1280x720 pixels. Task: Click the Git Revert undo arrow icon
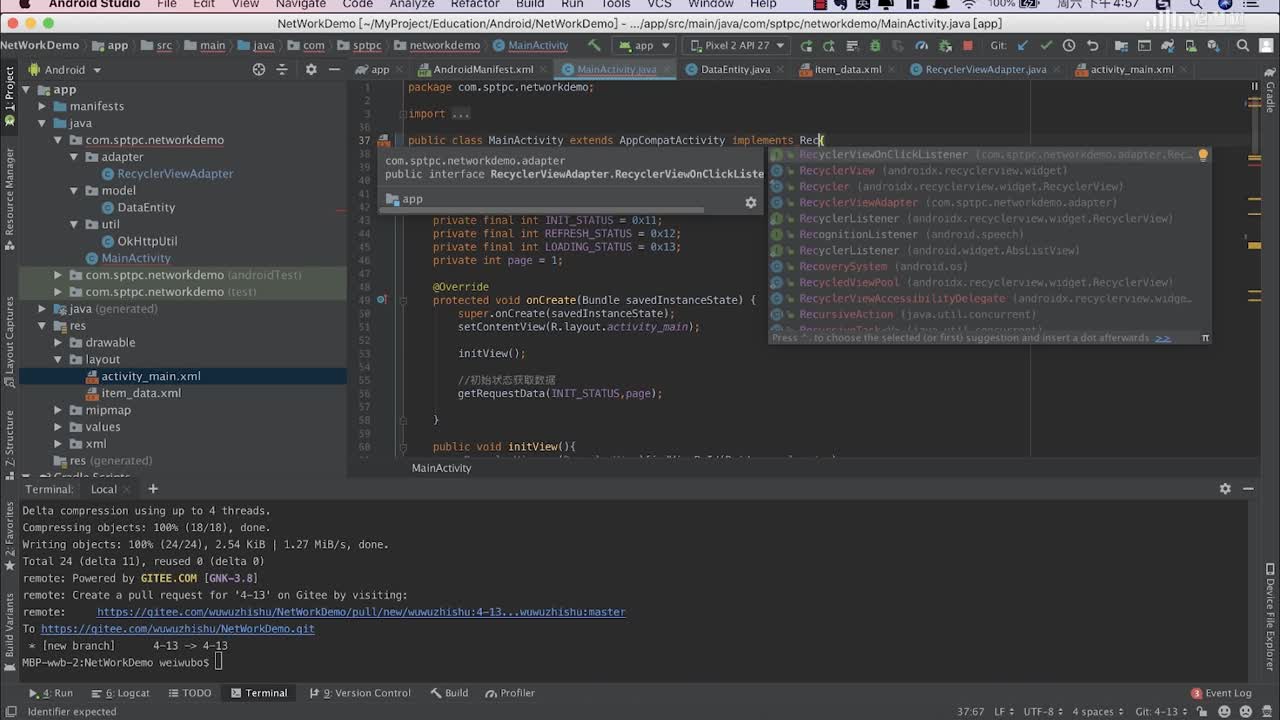coord(1092,45)
